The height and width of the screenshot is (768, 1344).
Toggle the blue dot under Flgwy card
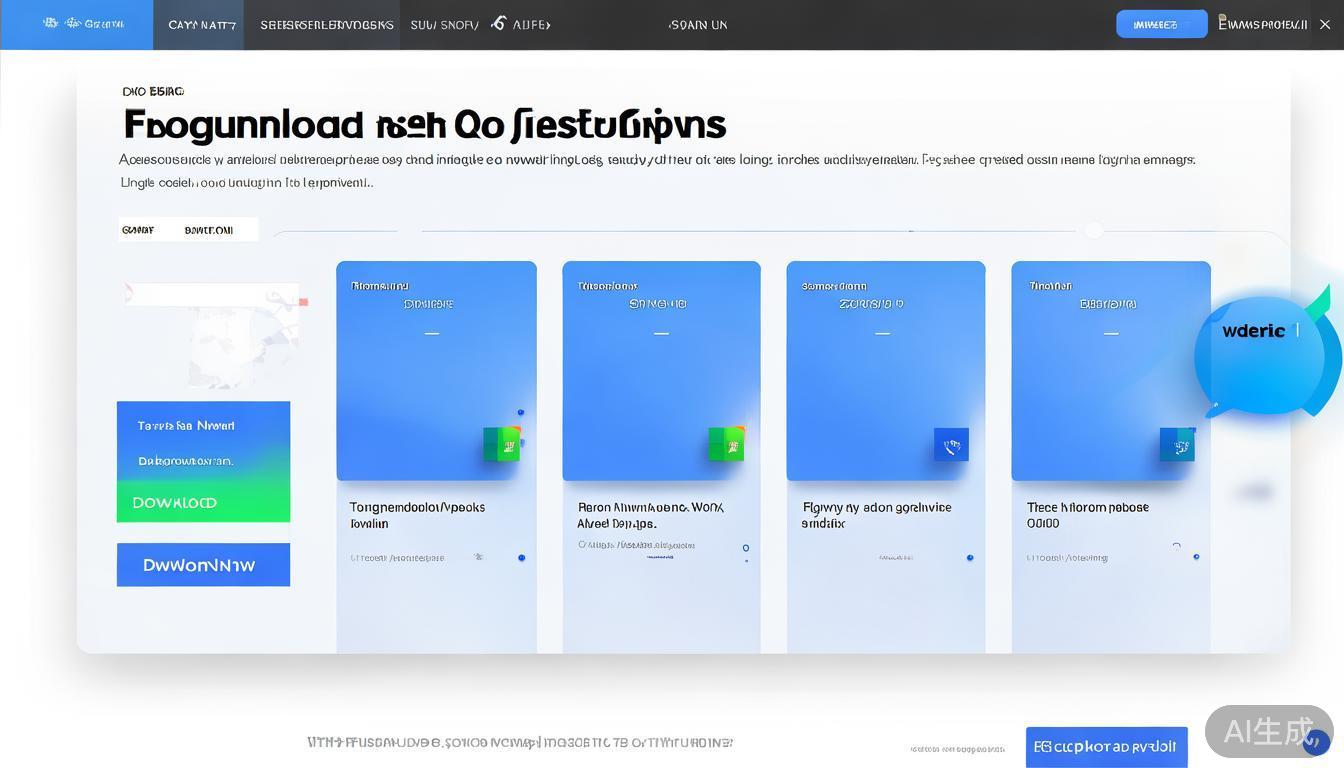coord(970,558)
